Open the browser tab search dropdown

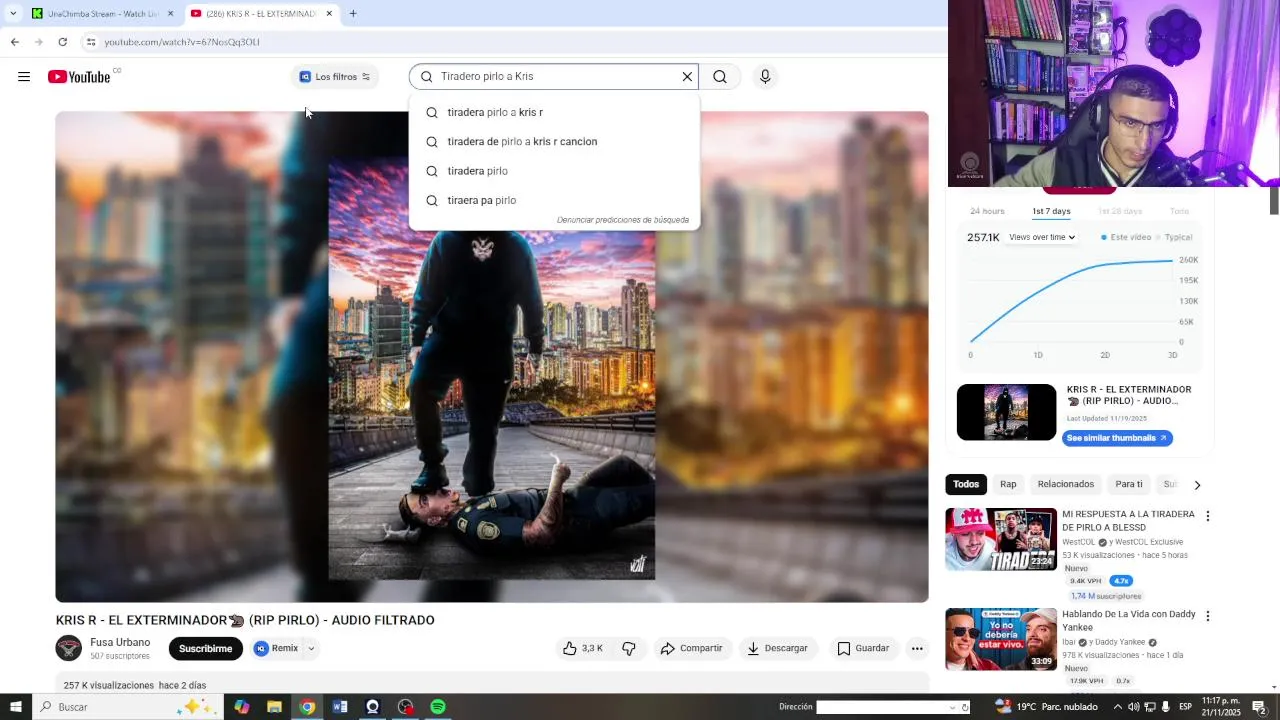point(13,14)
